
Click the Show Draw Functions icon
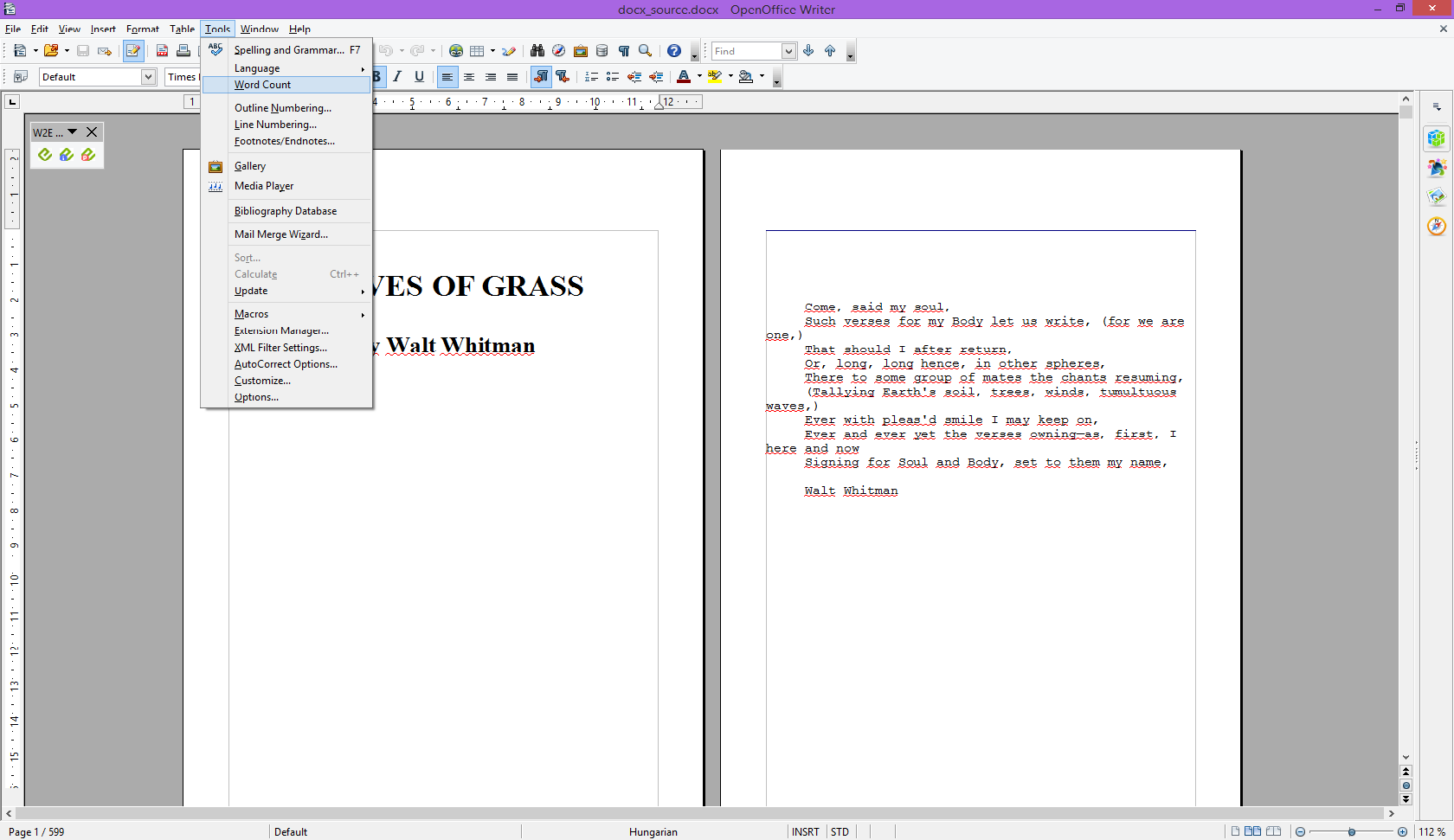[x=509, y=51]
